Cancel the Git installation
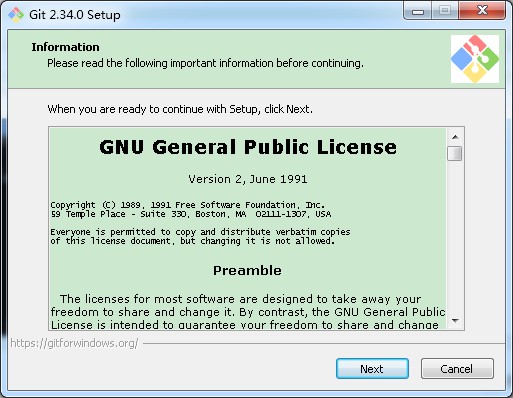Image resolution: width=513 pixels, height=398 pixels. [457, 369]
